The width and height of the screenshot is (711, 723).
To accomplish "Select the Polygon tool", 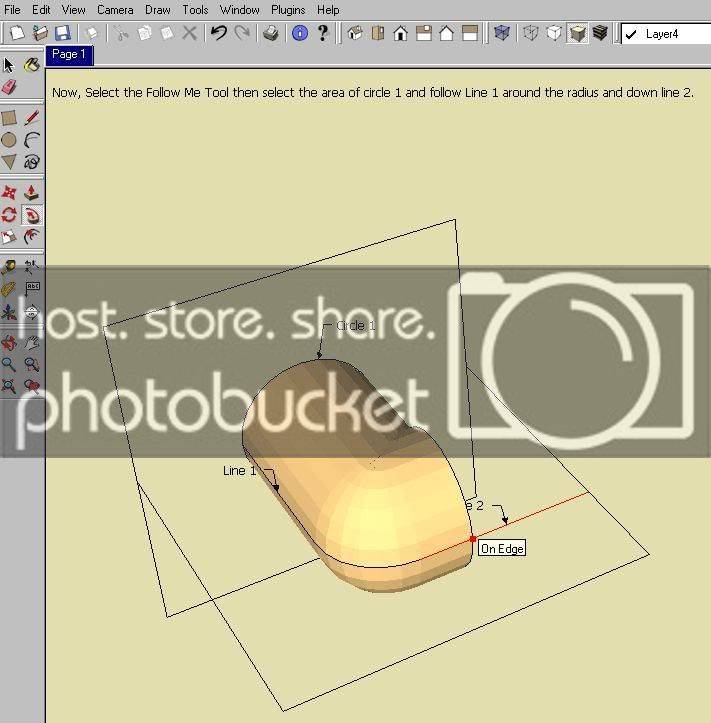I will [9, 162].
